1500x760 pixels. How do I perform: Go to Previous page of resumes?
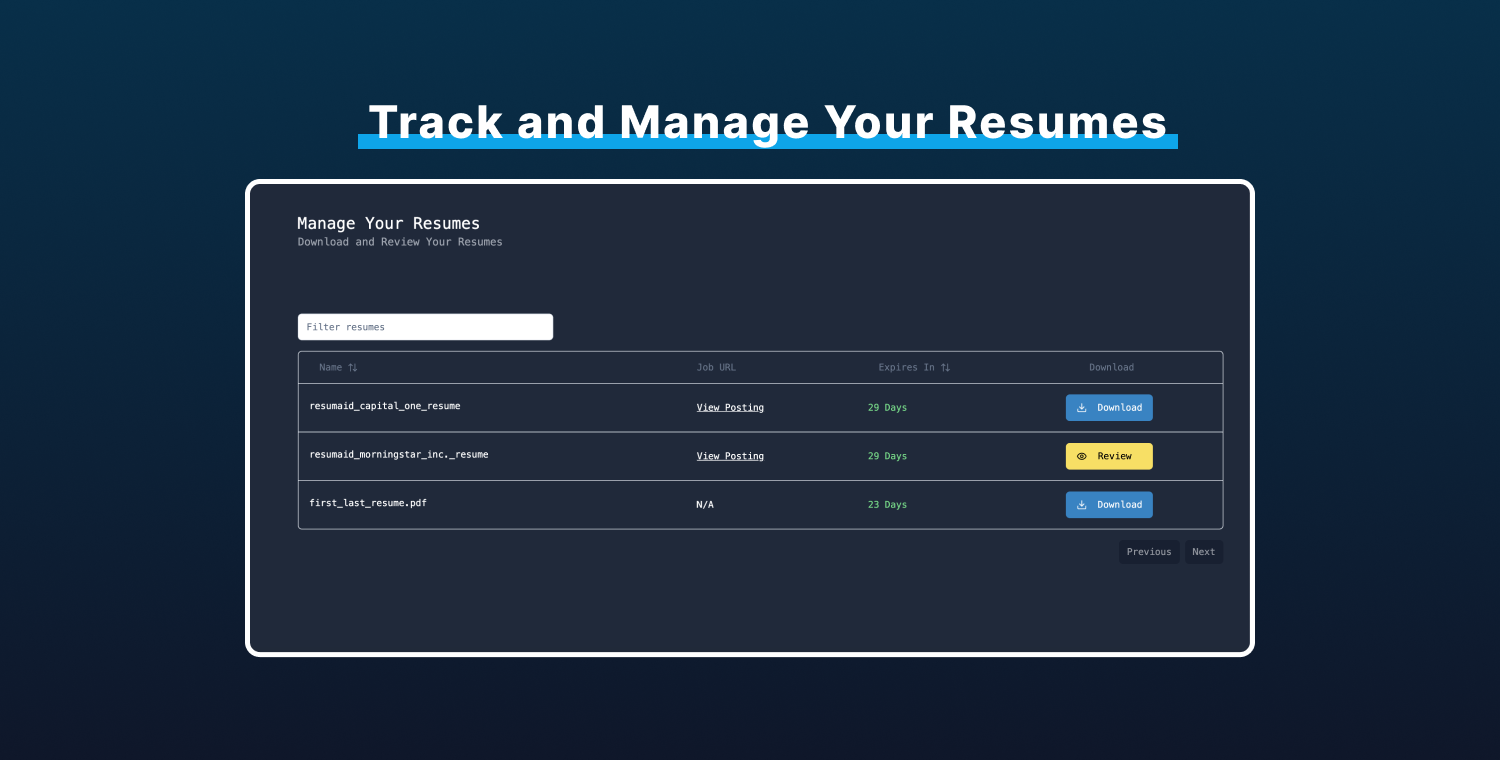tap(1149, 552)
